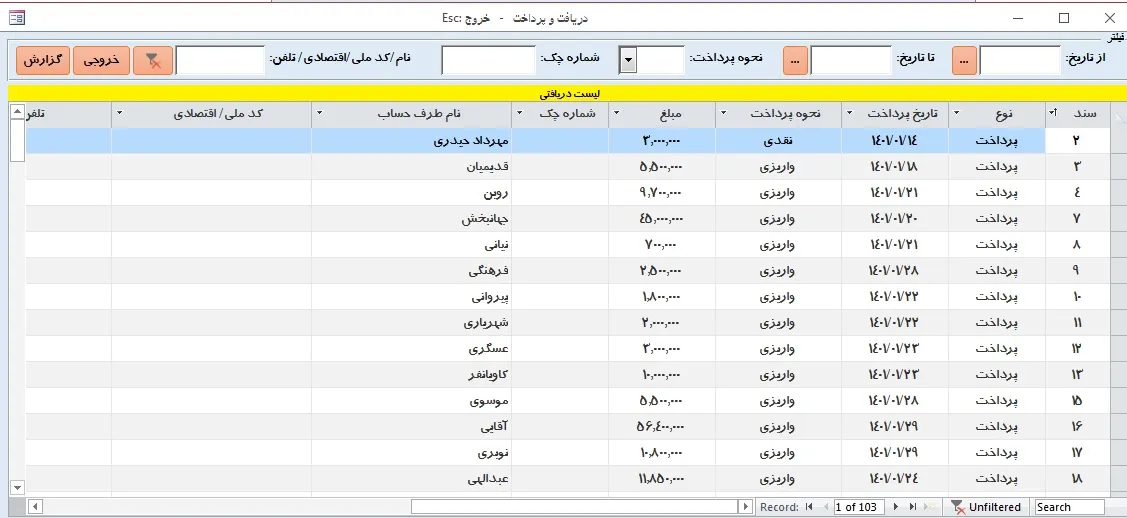This screenshot has height=518, width=1127.
Task: Click the Search box in record navigator
Action: pos(1069,507)
